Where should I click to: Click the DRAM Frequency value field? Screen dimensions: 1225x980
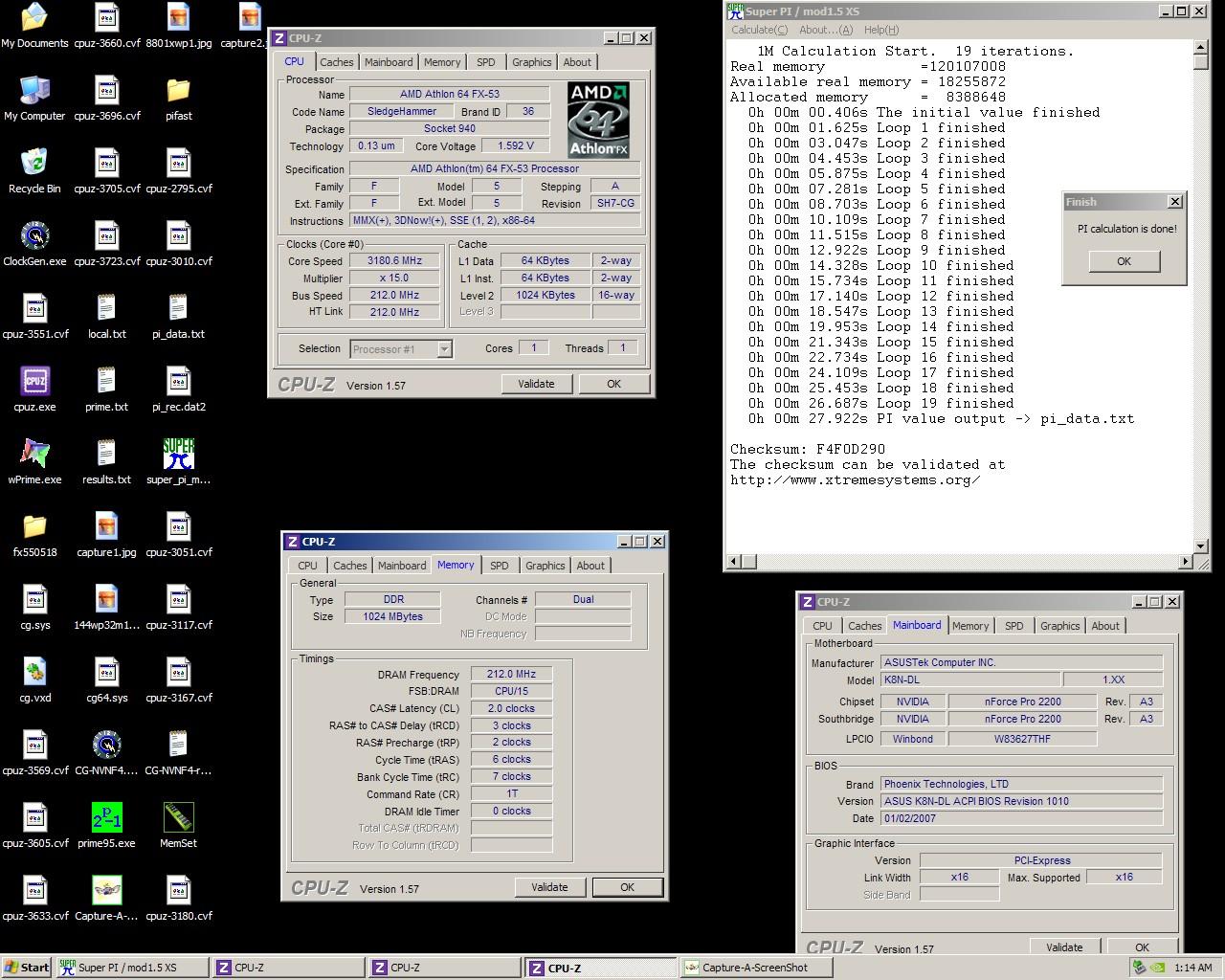click(511, 674)
